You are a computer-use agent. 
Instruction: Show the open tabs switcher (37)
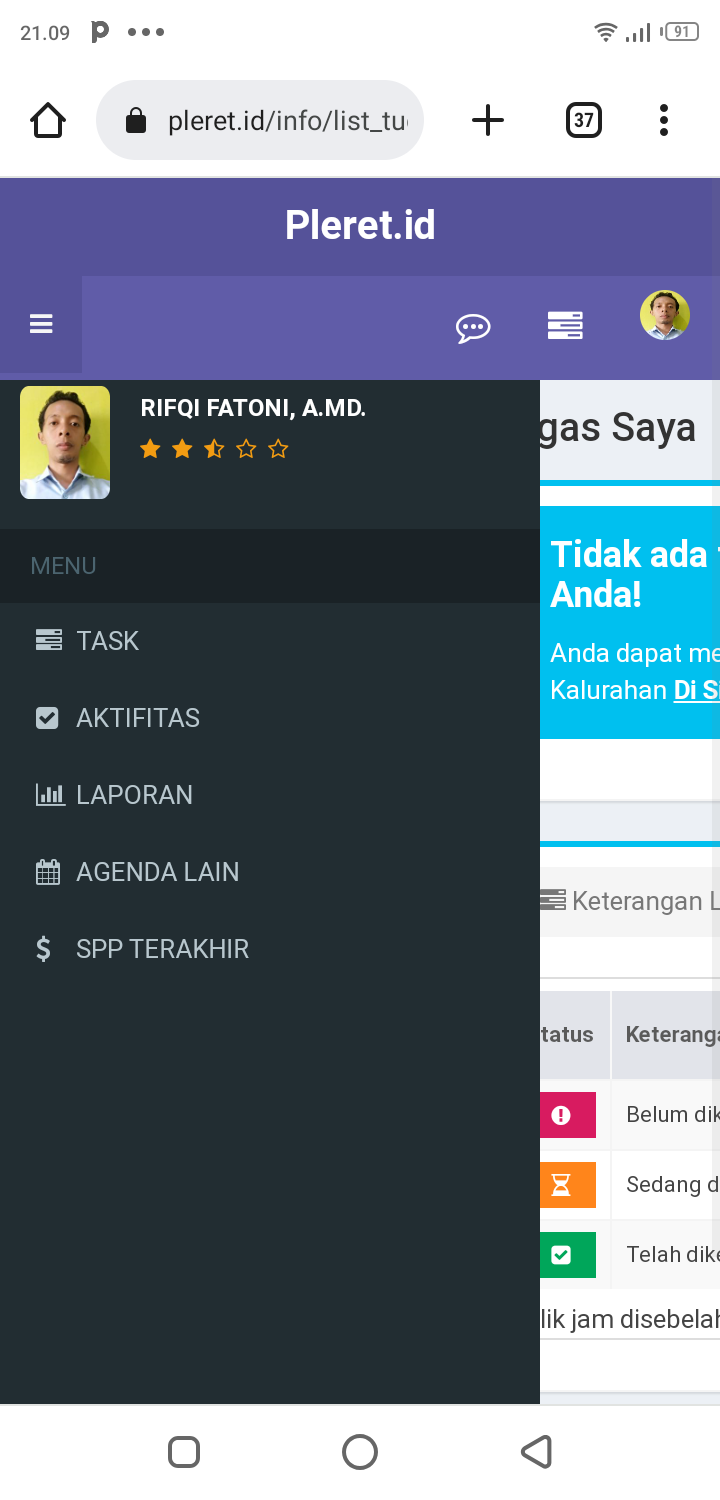tap(584, 121)
